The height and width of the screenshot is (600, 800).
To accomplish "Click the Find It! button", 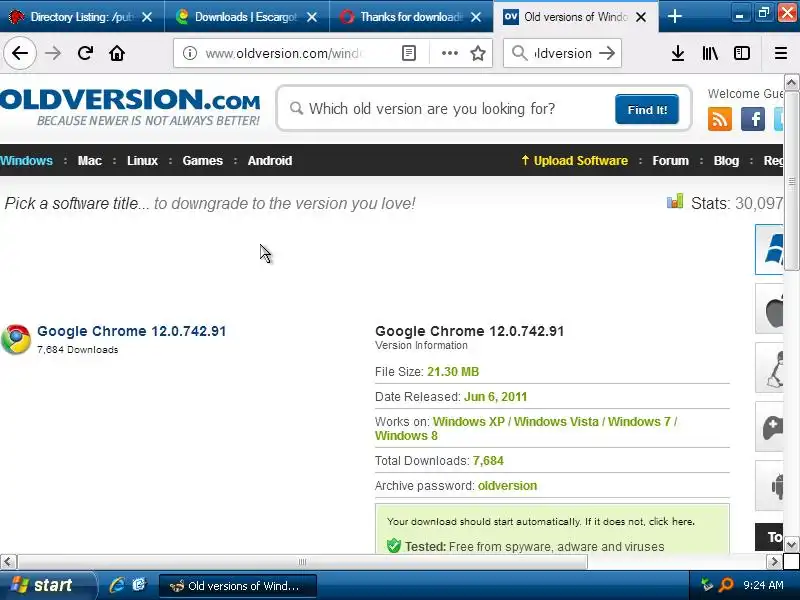I will tap(647, 109).
